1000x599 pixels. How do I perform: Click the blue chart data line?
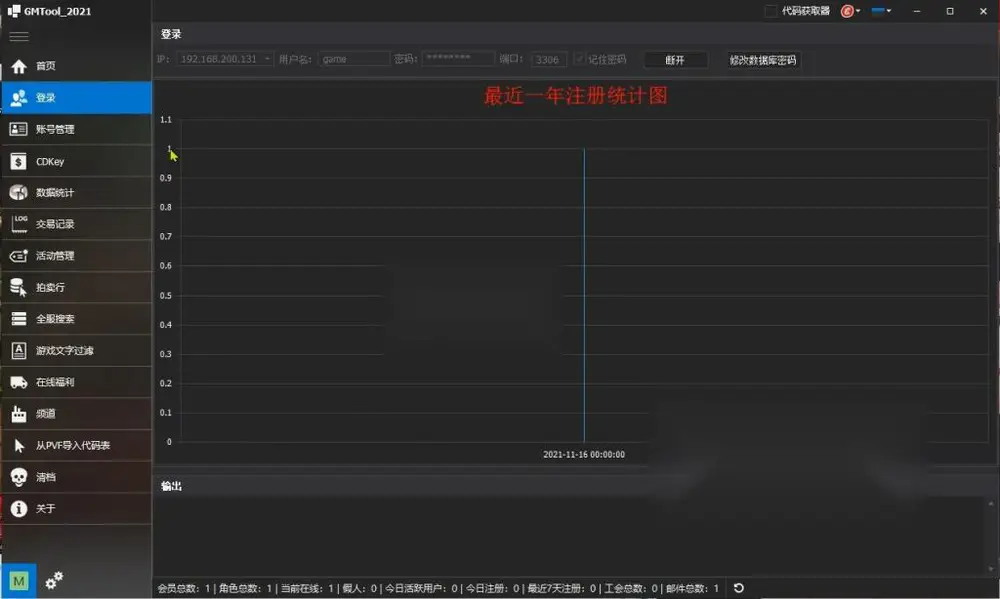pos(584,295)
